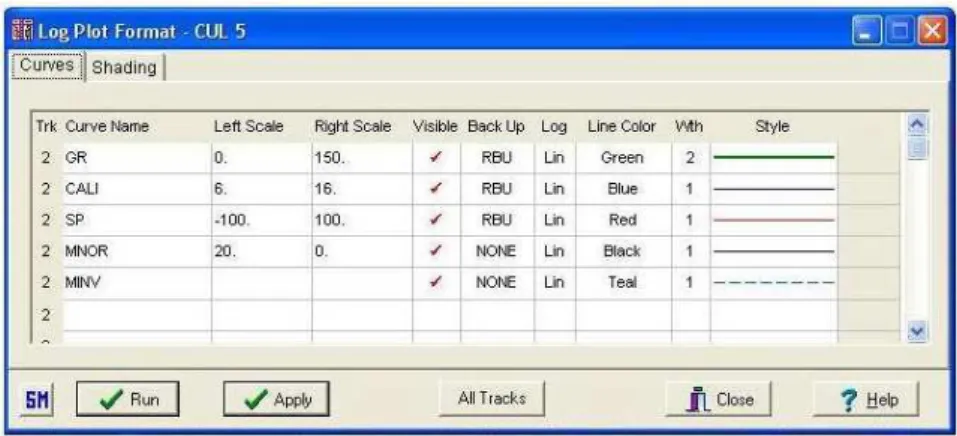Click the CALI curve name cell
Screen dimensions: 957x436
tap(136, 189)
